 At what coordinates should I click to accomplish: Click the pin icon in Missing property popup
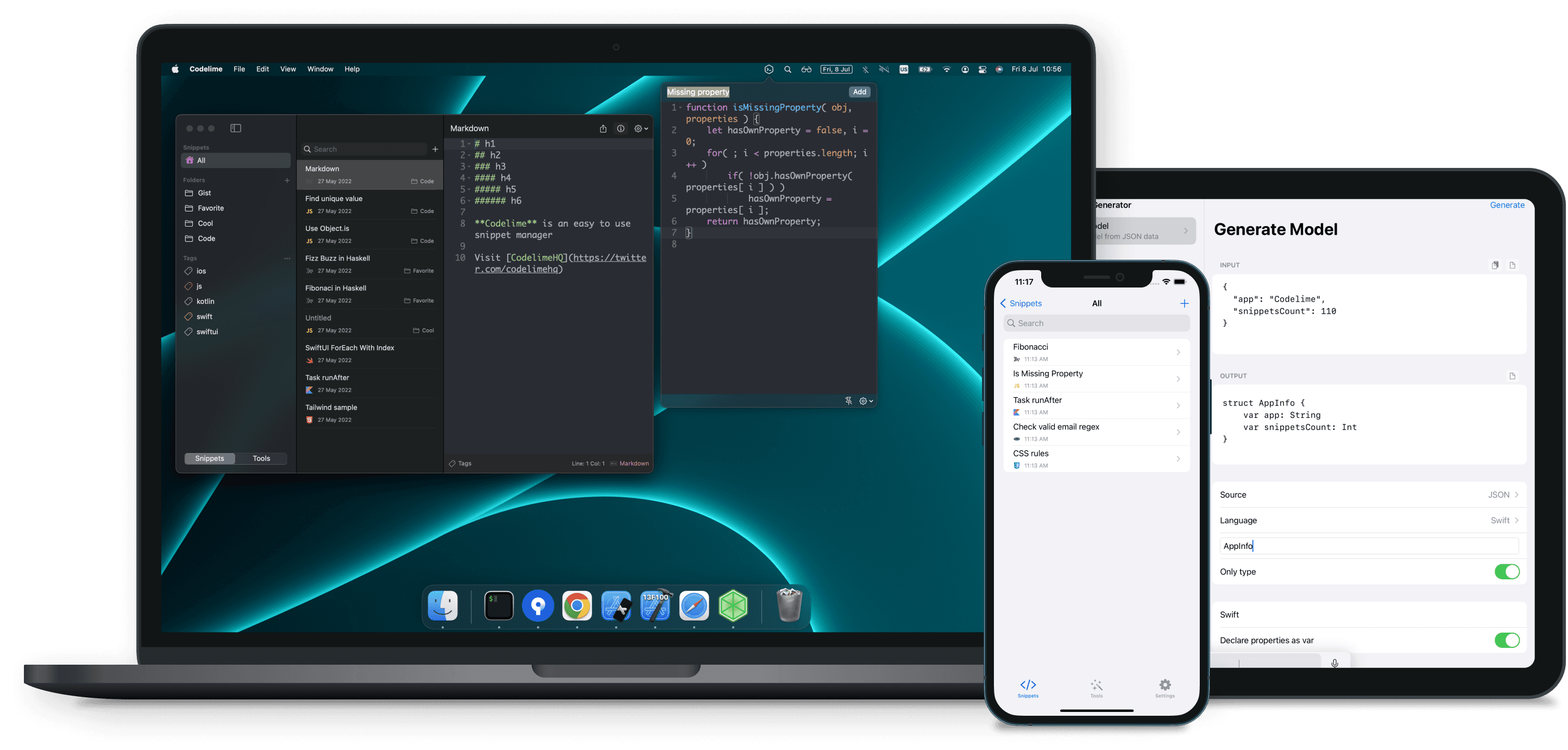pyautogui.click(x=848, y=401)
